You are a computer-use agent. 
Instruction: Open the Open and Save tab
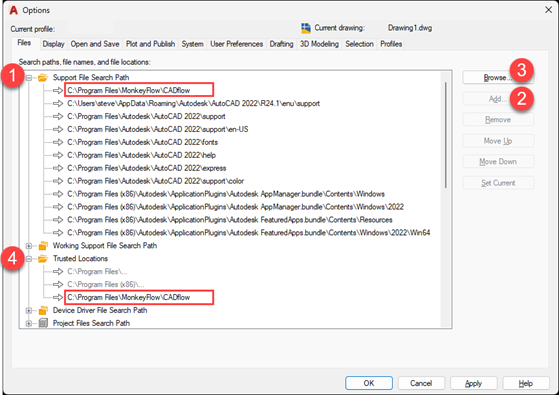click(95, 44)
